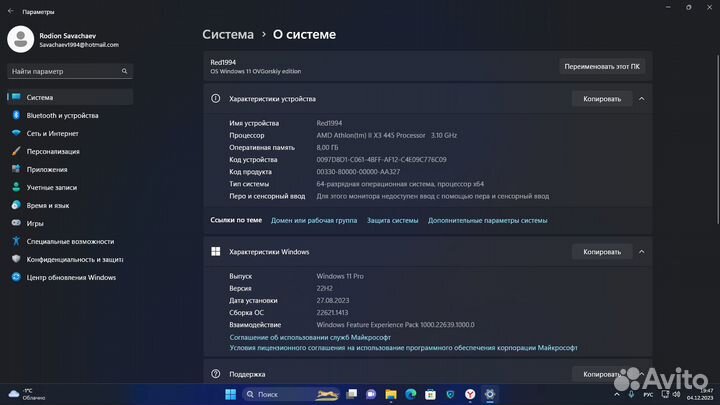Screen dimensions: 720x405
Task: Copy Поддержка info with Копировать button
Action: 602,374
